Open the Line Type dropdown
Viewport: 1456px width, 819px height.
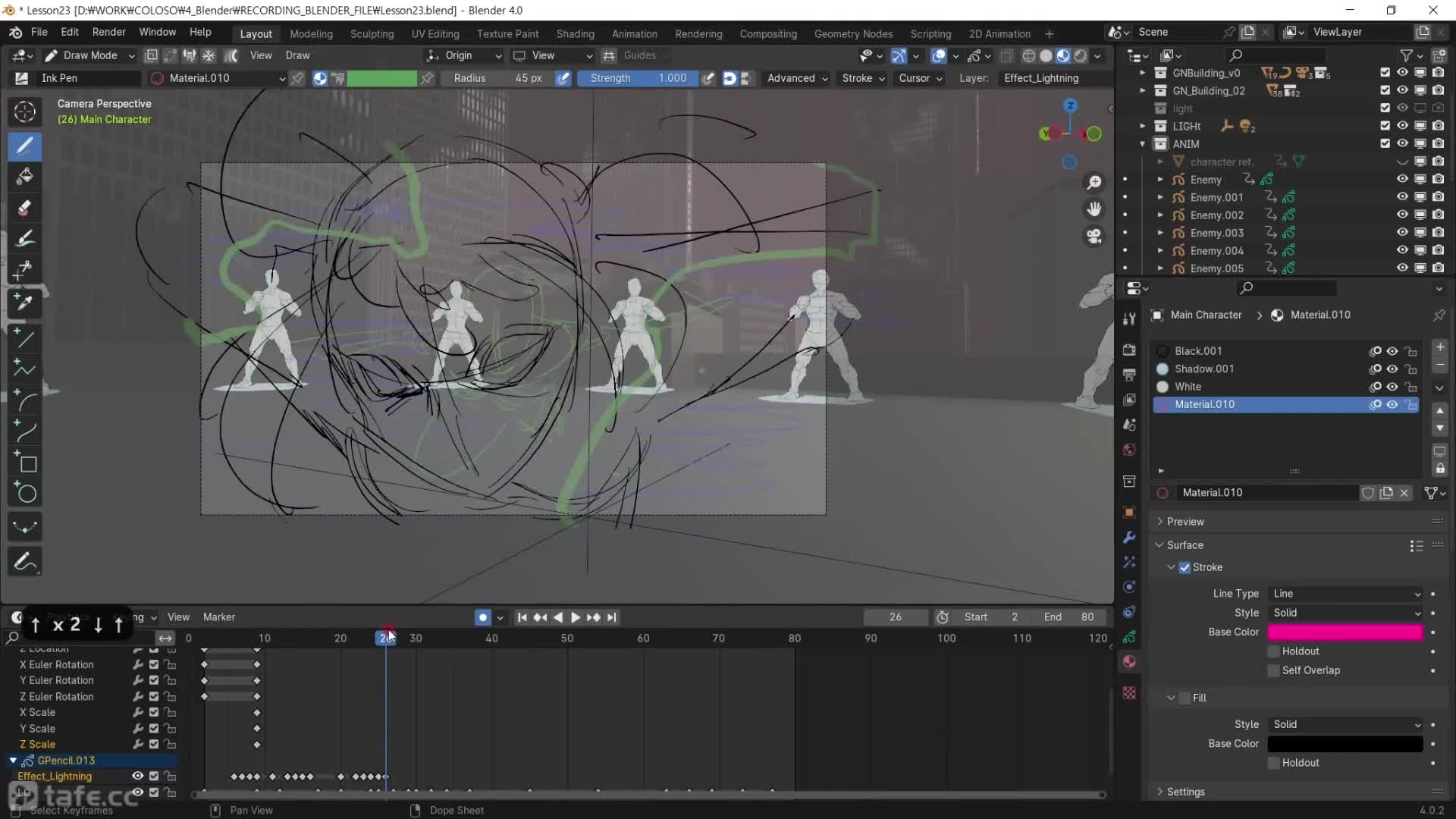(x=1346, y=594)
